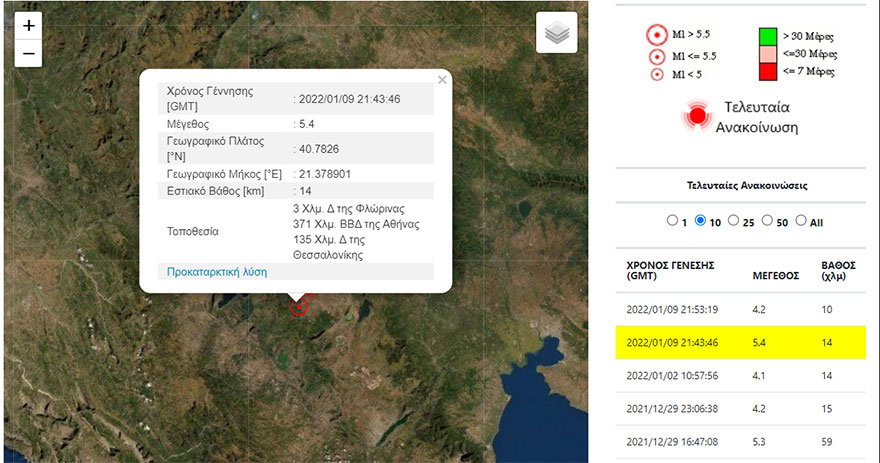Screen dimensions: 880x463
Task: Select the 2022/01/02 10:57:56 event row
Action: point(738,375)
